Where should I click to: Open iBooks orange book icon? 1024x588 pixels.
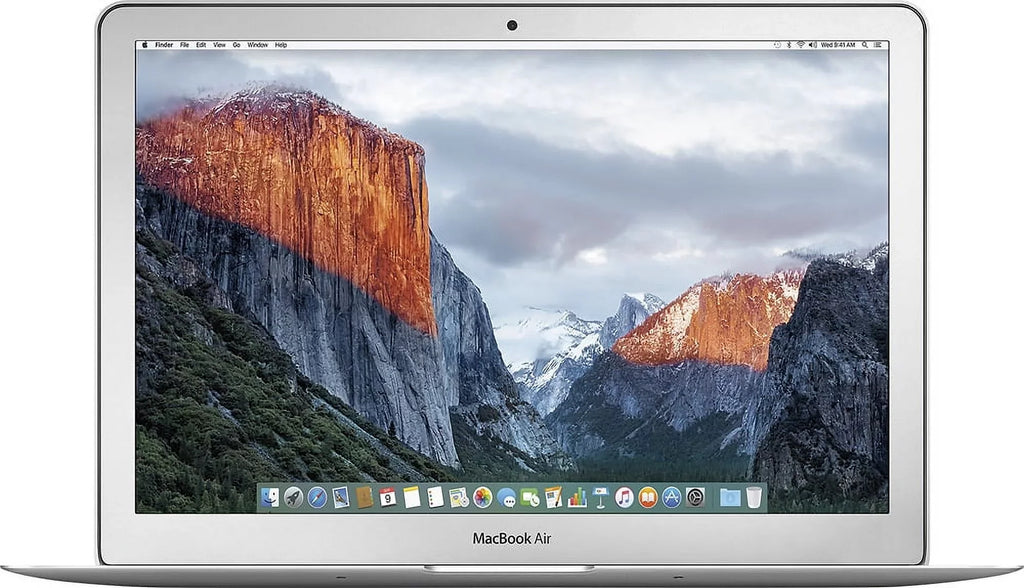648,498
